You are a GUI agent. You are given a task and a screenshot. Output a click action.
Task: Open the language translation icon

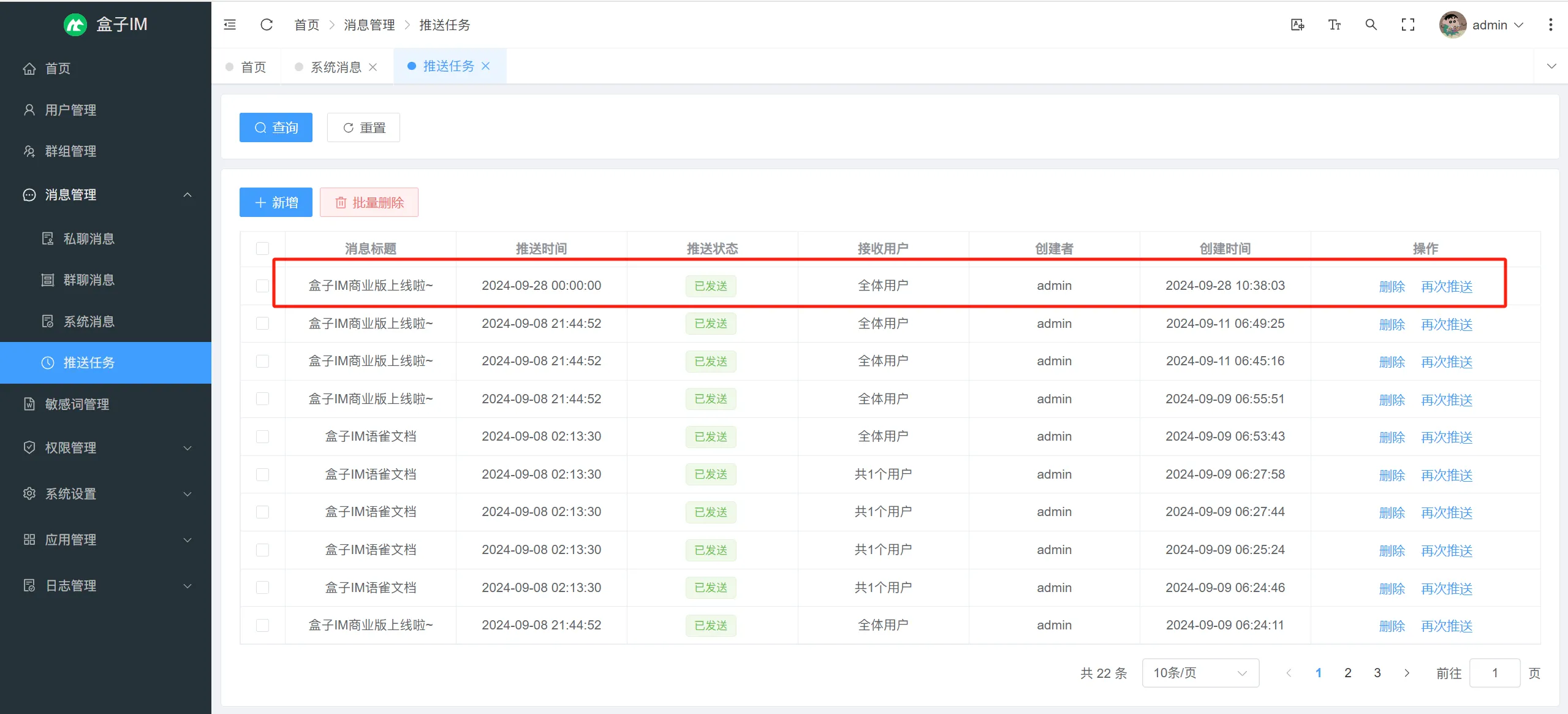pos(1297,25)
